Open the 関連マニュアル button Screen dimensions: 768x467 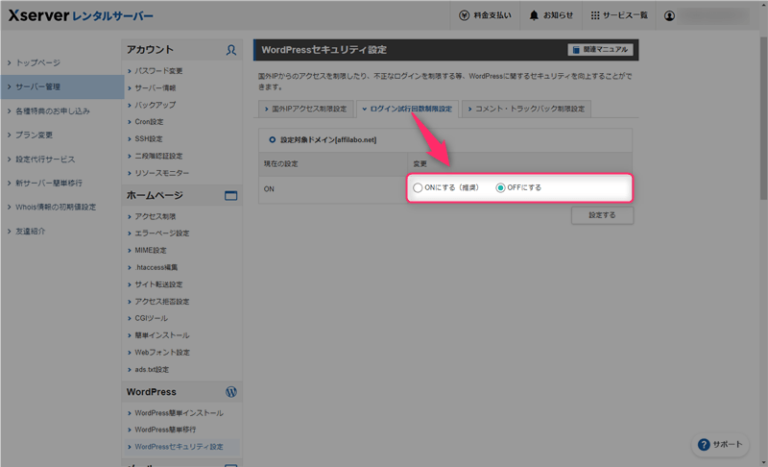pos(600,49)
